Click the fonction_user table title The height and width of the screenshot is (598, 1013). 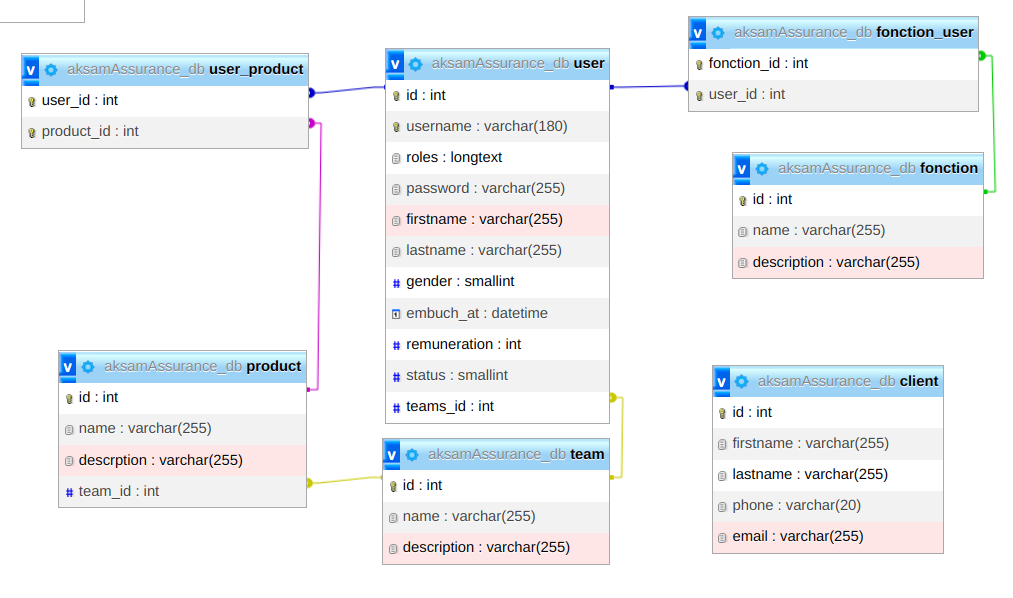tap(924, 32)
